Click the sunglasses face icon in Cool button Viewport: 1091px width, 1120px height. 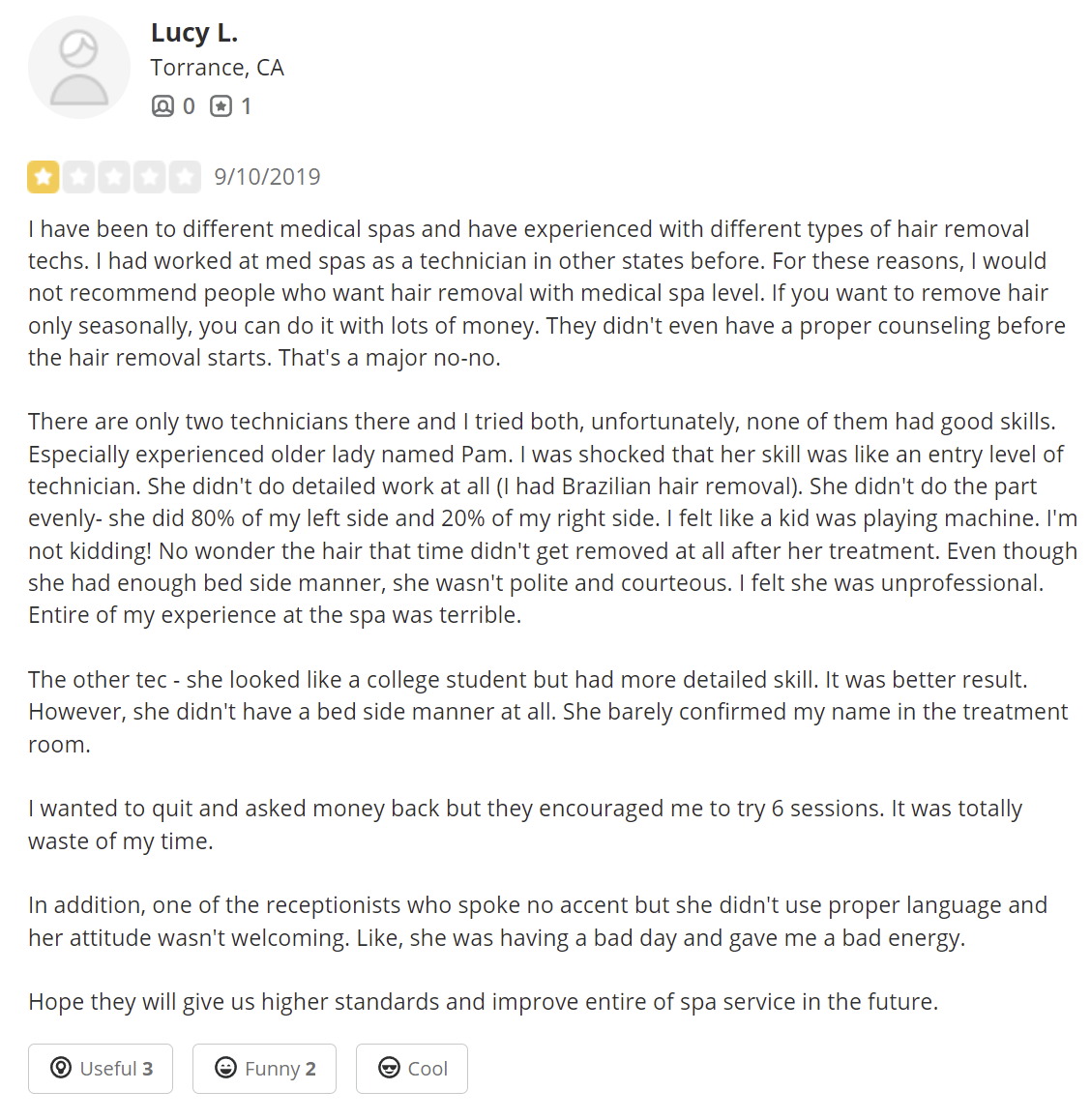[x=390, y=1068]
